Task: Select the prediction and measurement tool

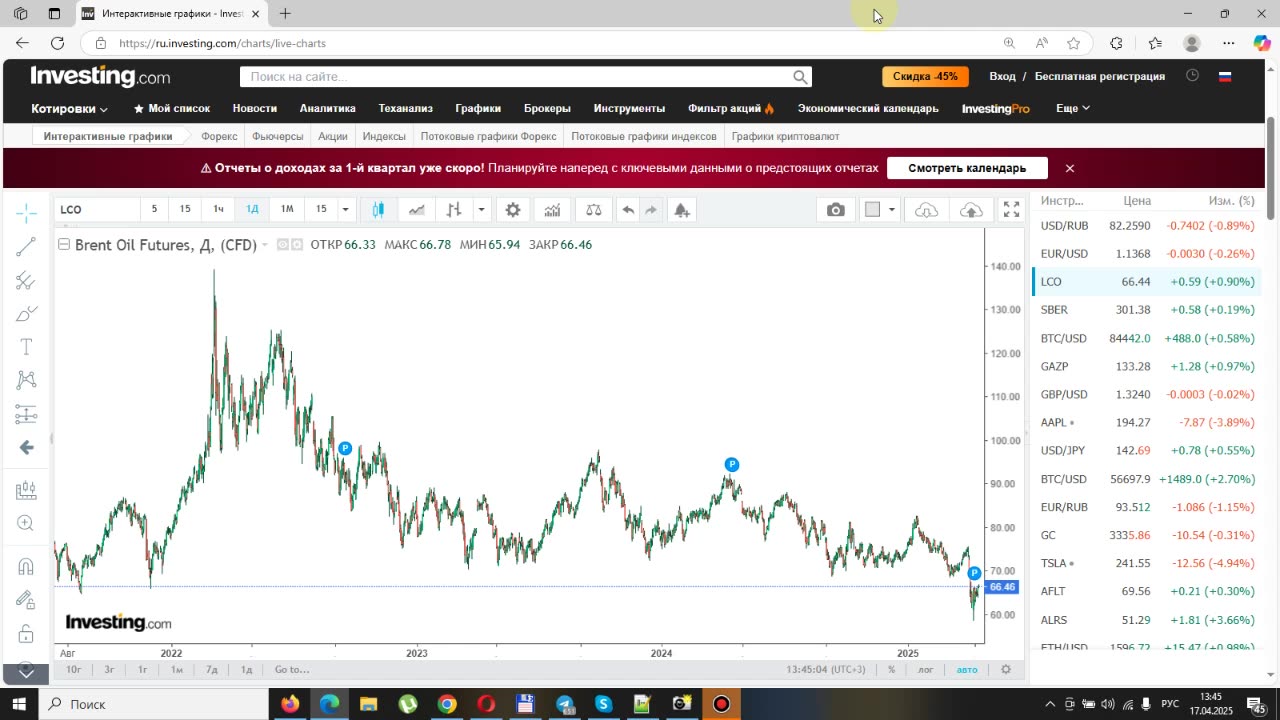Action: coord(27,414)
